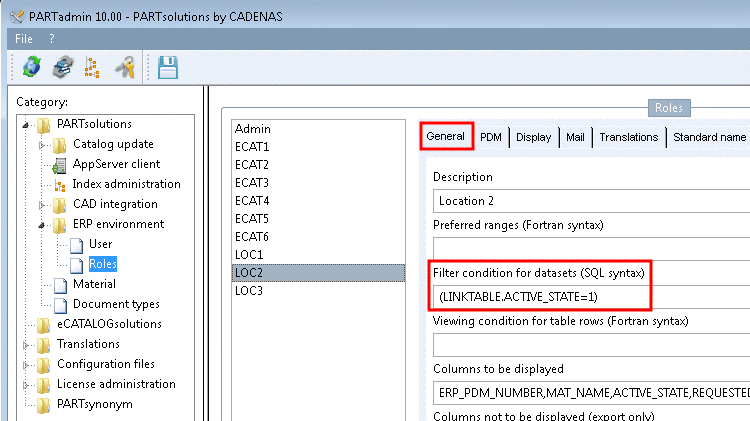Screen dimensions: 750x421
Task: Click the Catalog update folder icon
Action: point(59,145)
